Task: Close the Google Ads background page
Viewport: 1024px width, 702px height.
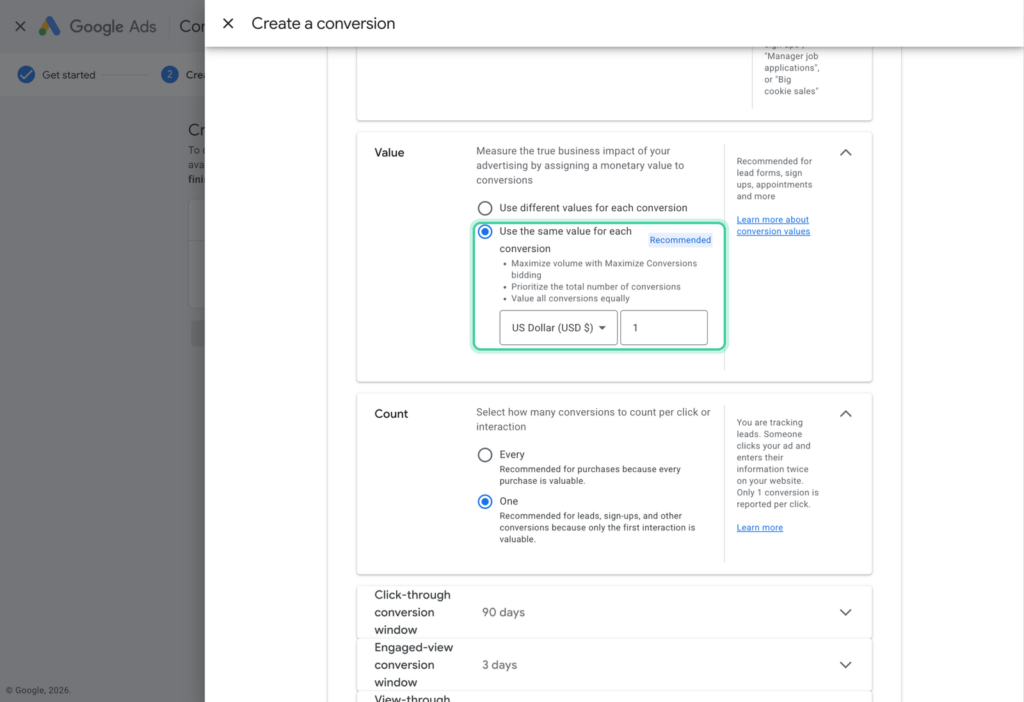Action: 20,26
